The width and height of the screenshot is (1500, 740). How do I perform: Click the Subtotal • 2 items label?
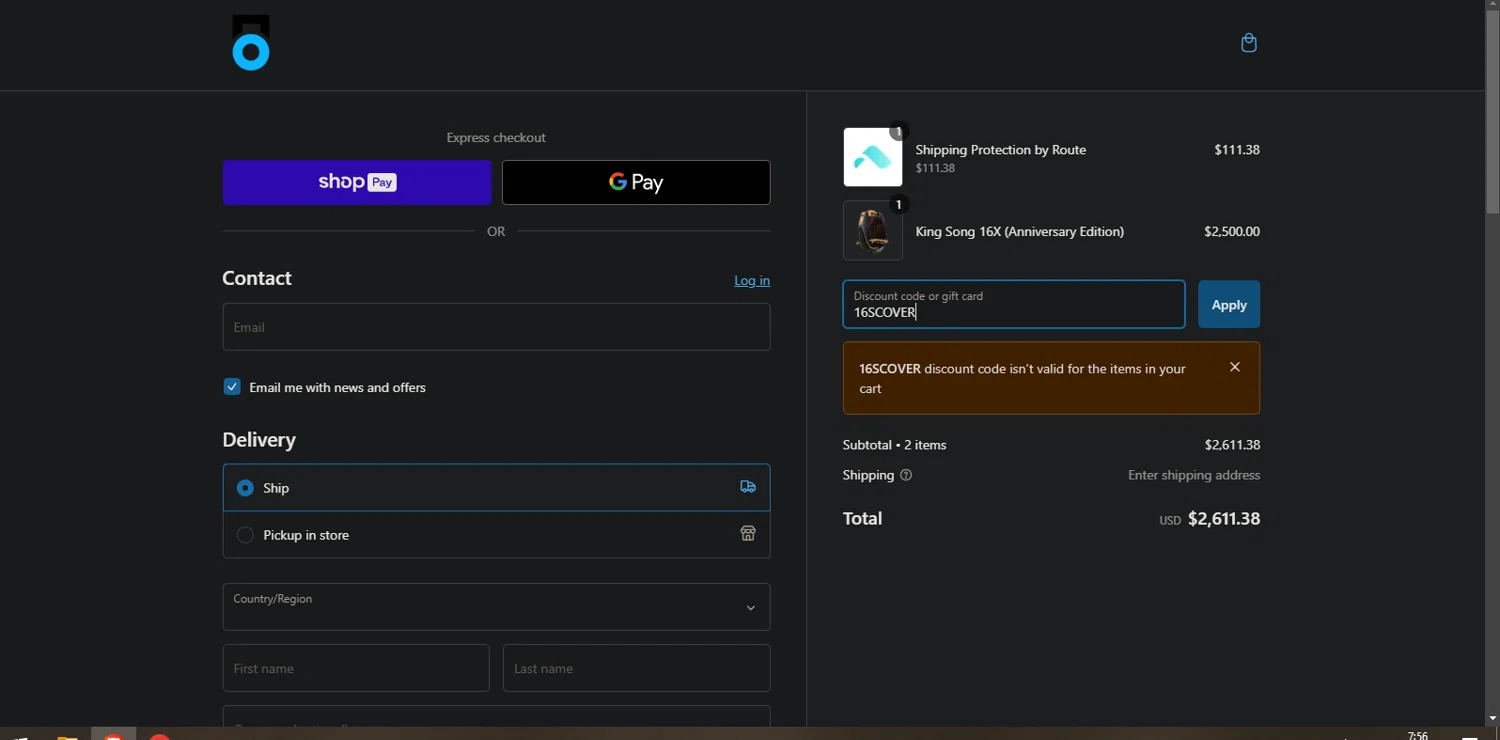tap(895, 445)
